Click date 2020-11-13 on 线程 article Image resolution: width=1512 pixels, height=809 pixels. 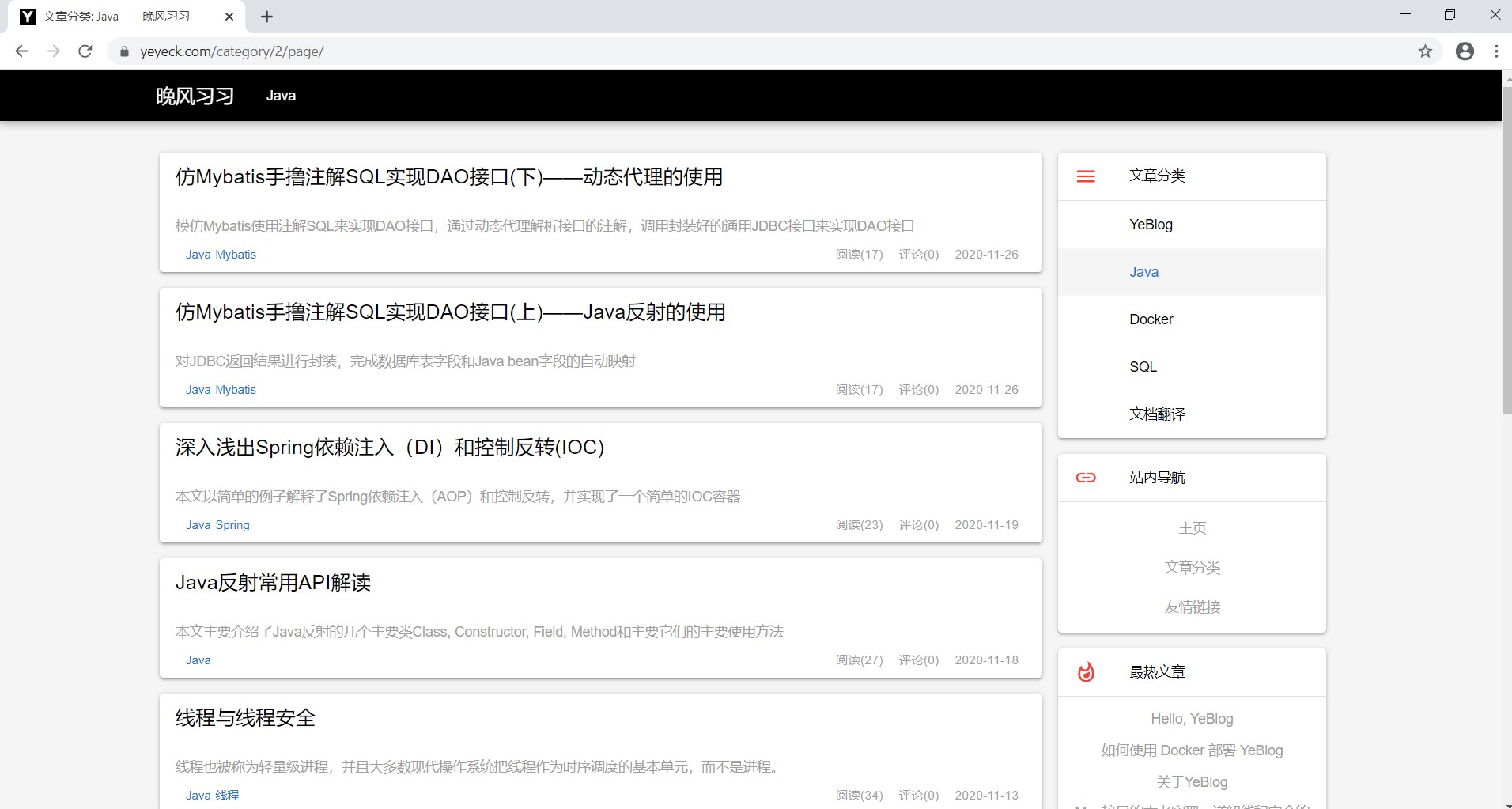pyautogui.click(x=986, y=796)
